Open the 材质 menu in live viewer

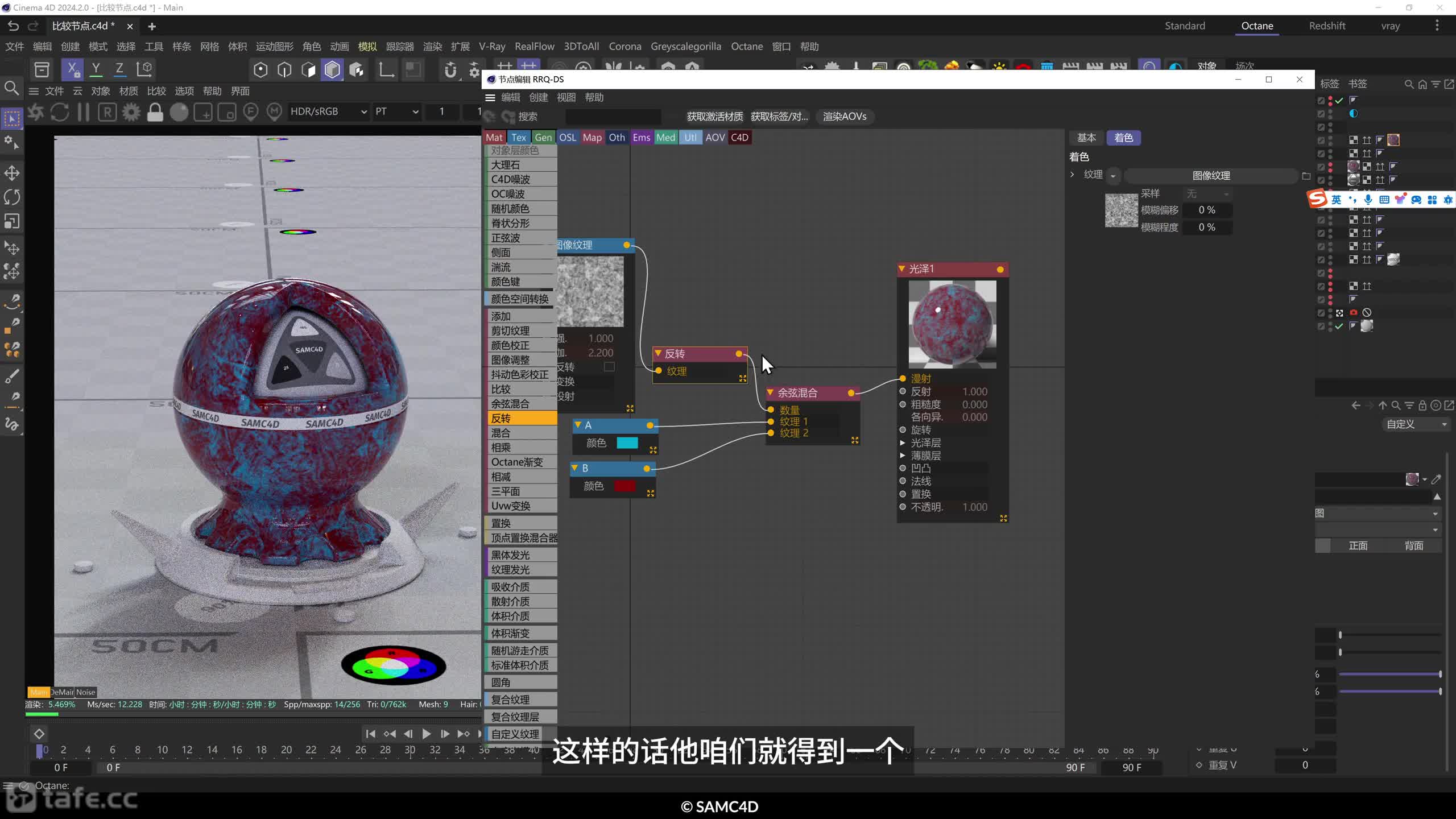point(129,91)
